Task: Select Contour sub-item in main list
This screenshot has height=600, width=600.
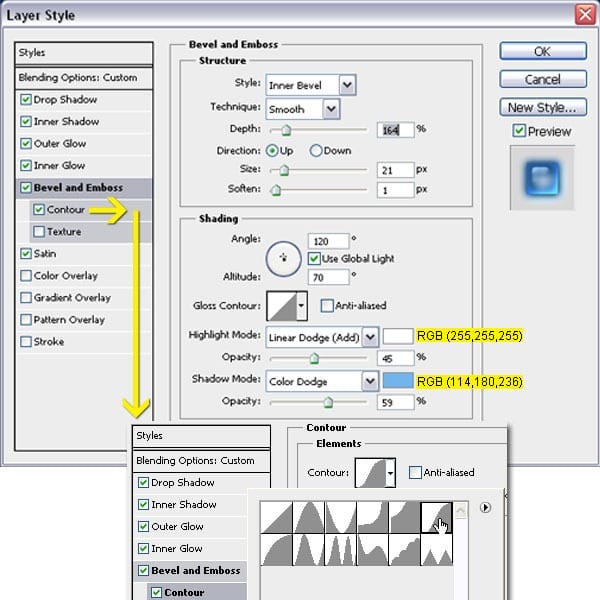Action: (65, 210)
